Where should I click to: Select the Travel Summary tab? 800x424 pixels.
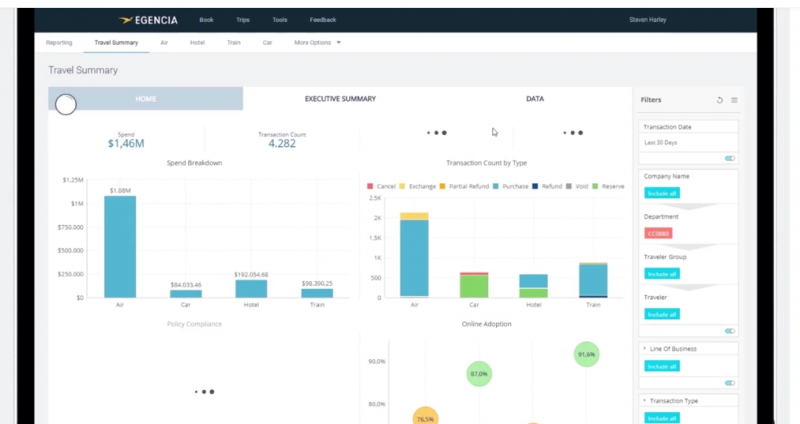pyautogui.click(x=116, y=43)
